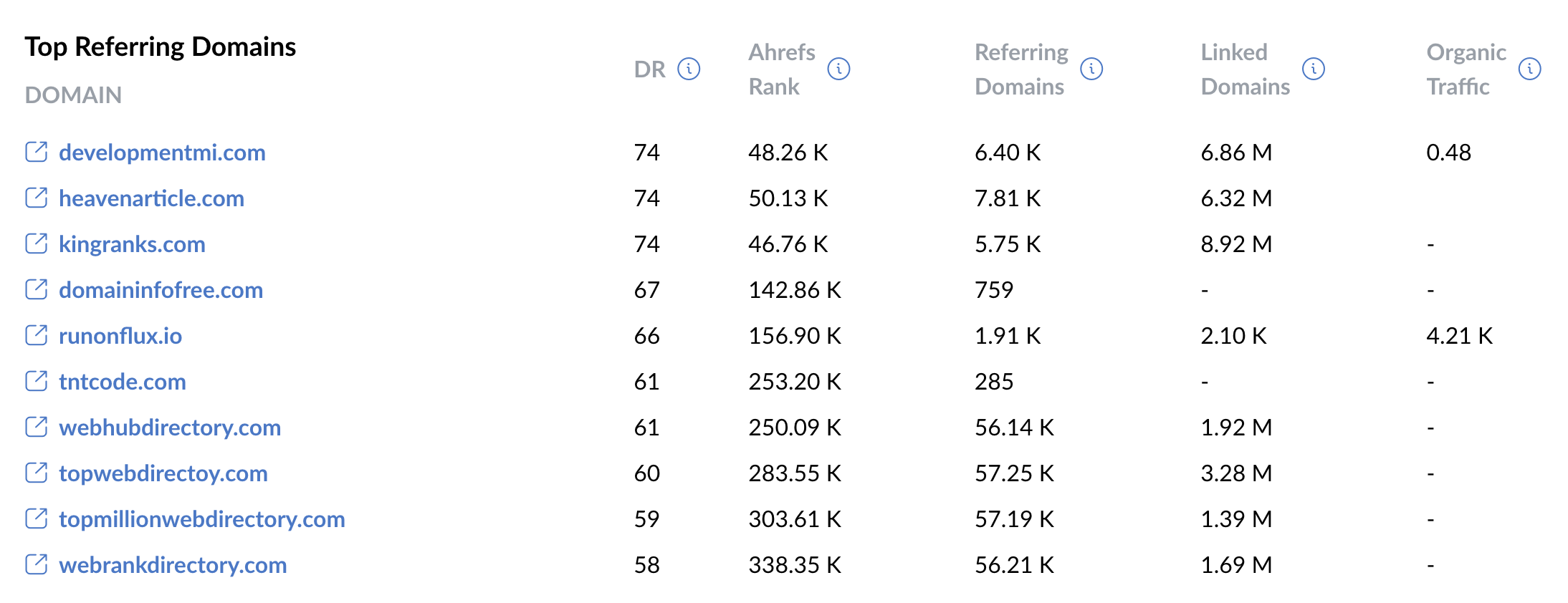Open the webhubdirectory.com link
Viewport: 1568px width, 603px height.
pos(170,428)
